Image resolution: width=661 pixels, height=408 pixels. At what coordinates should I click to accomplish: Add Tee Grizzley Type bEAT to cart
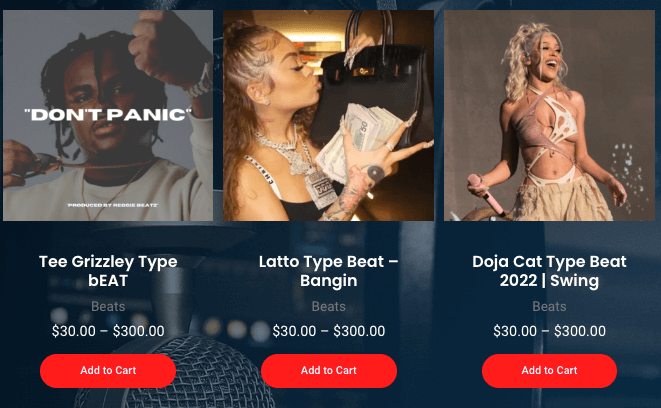pyautogui.click(x=108, y=370)
